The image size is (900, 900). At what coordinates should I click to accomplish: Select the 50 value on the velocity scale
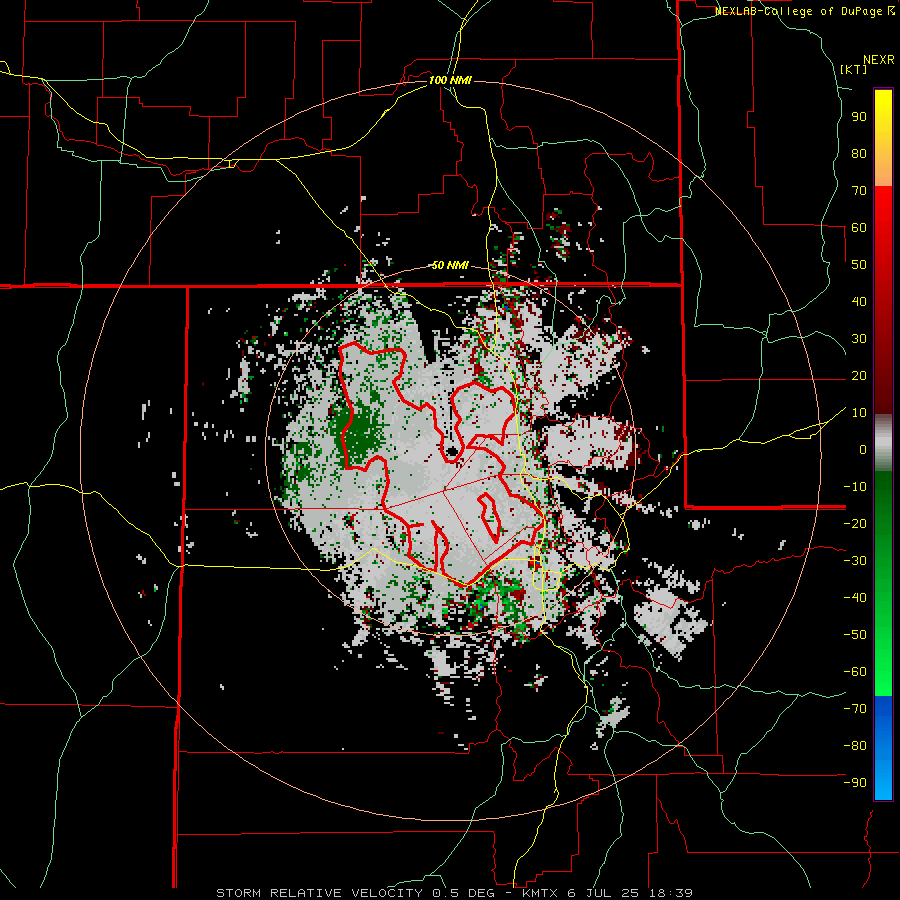click(x=859, y=265)
